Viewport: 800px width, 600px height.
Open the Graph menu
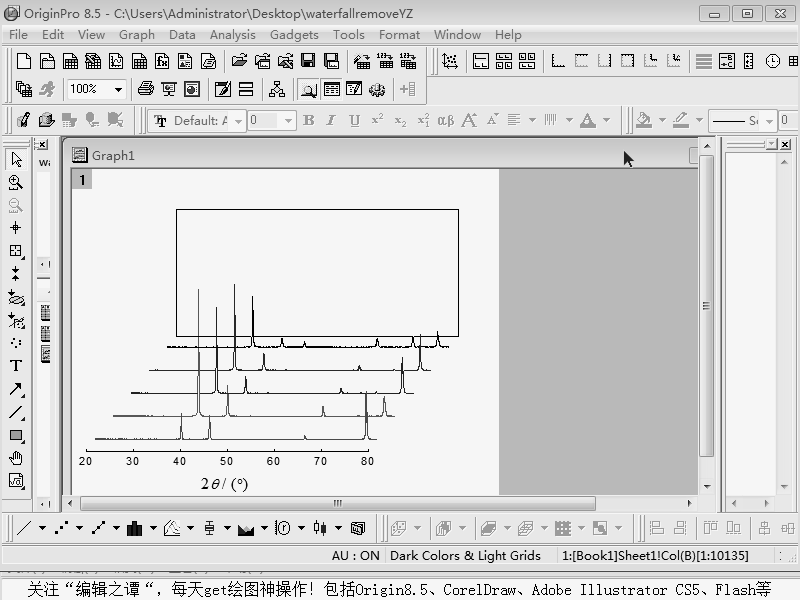pyautogui.click(x=137, y=35)
